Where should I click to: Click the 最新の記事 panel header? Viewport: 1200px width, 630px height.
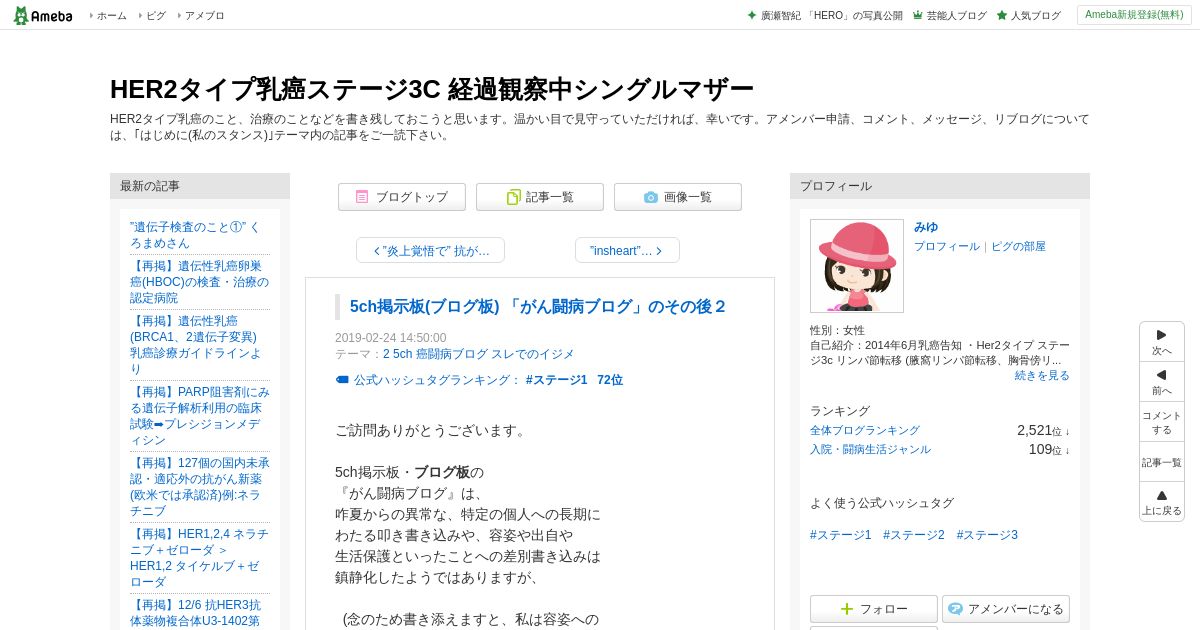(200, 186)
